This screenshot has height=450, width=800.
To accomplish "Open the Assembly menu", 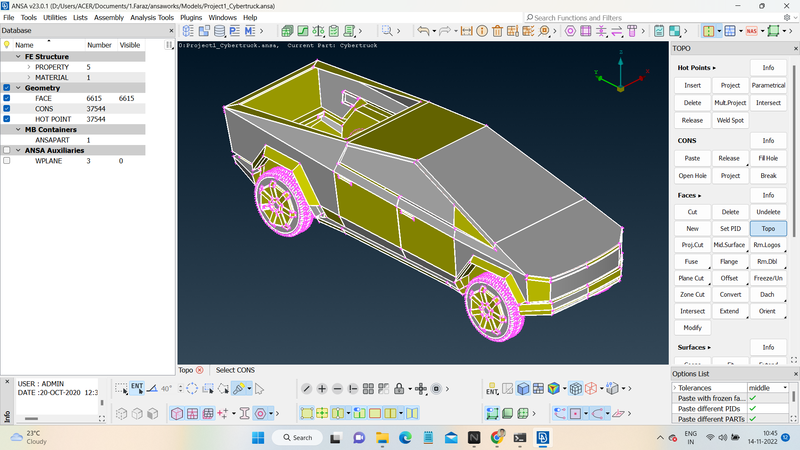I will 109,17.
